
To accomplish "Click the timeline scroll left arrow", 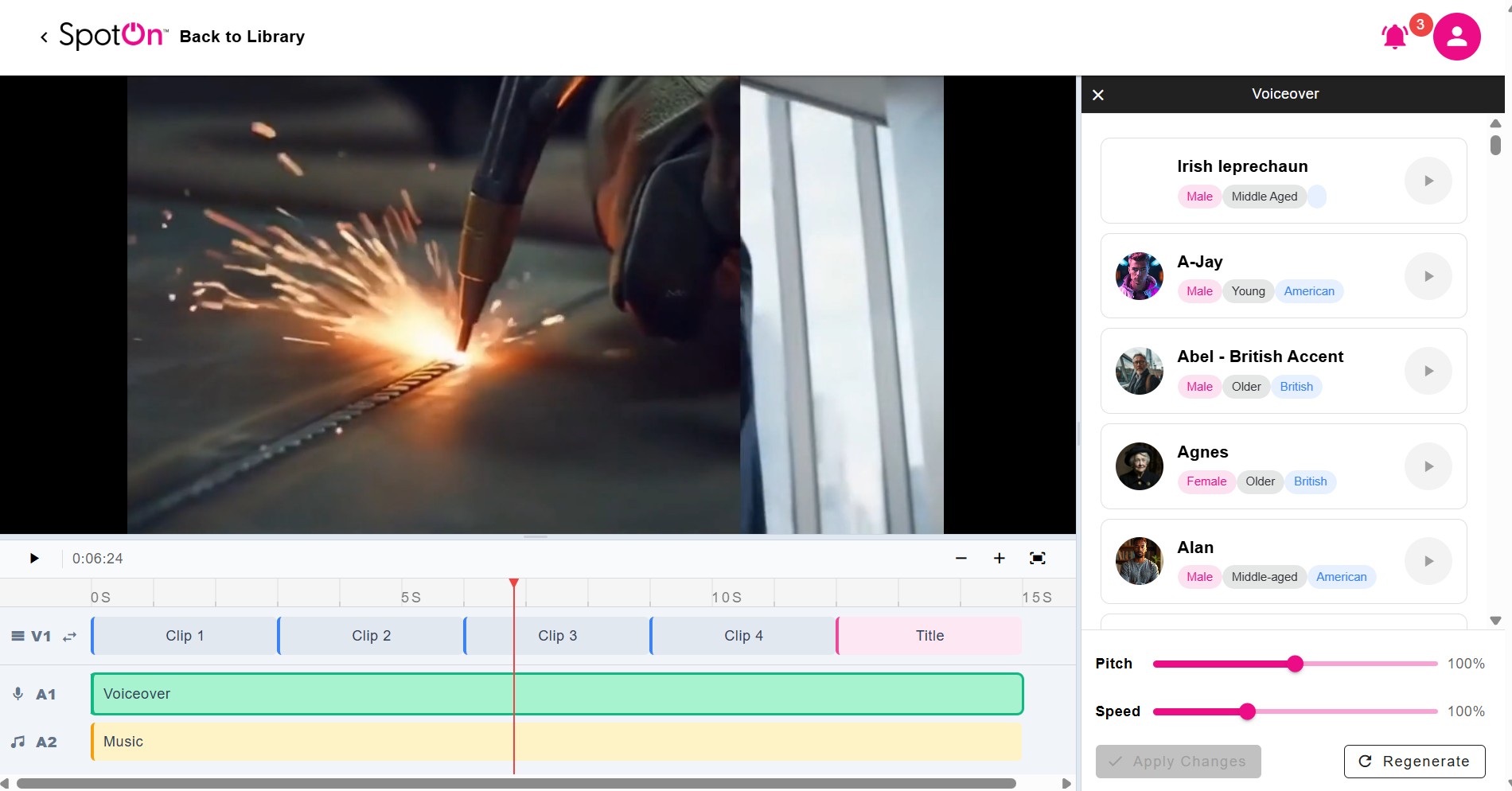I will click(5, 784).
